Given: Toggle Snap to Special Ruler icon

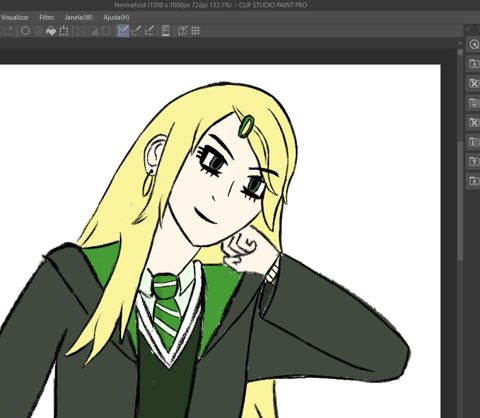Looking at the screenshot, I should click(x=136, y=31).
